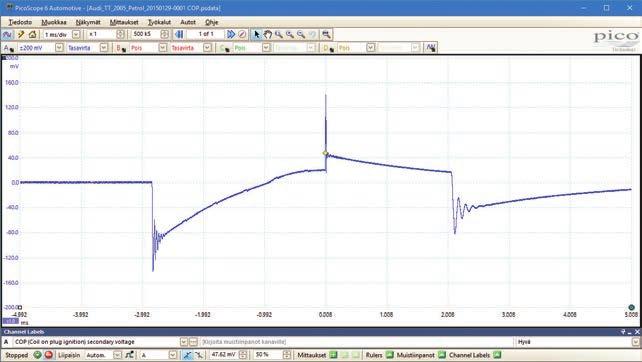Click the previous buffer icon

point(179,34)
